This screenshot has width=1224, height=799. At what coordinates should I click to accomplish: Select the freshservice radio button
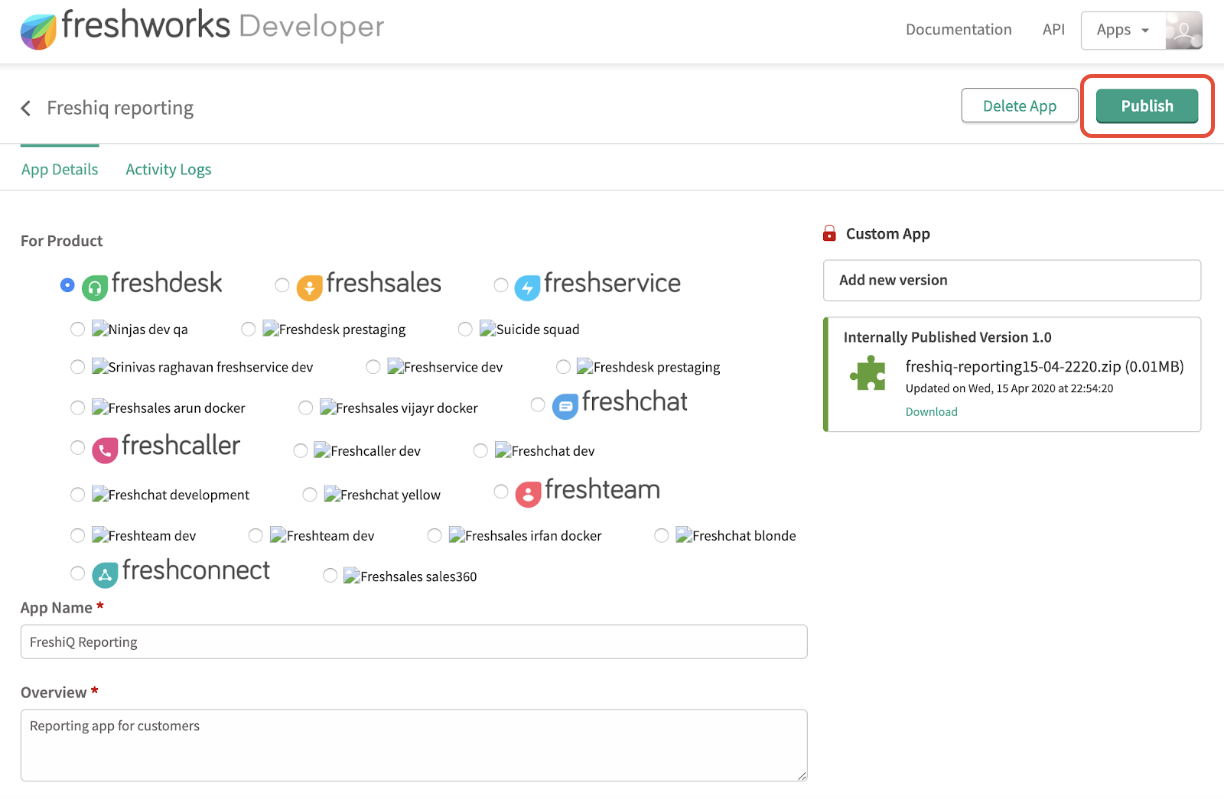tap(501, 285)
